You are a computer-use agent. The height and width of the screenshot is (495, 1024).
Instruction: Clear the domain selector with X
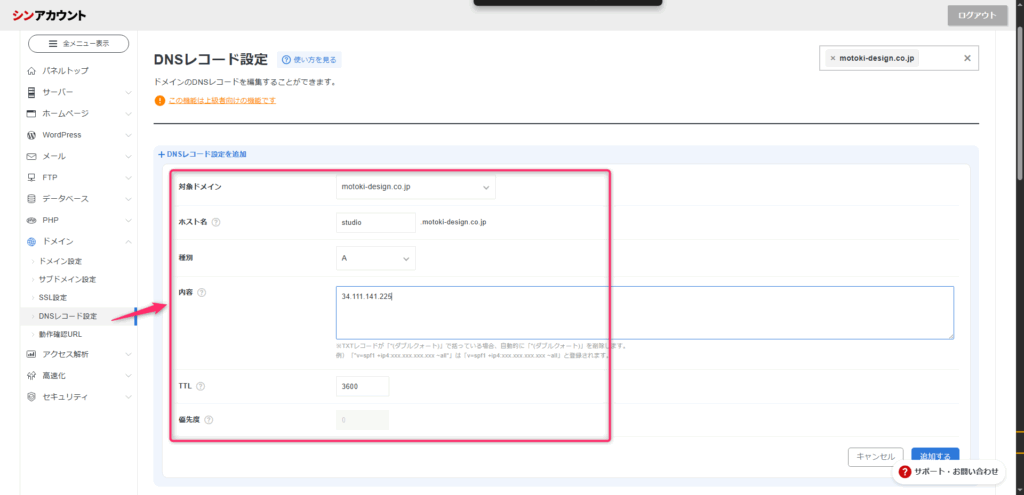click(x=967, y=58)
